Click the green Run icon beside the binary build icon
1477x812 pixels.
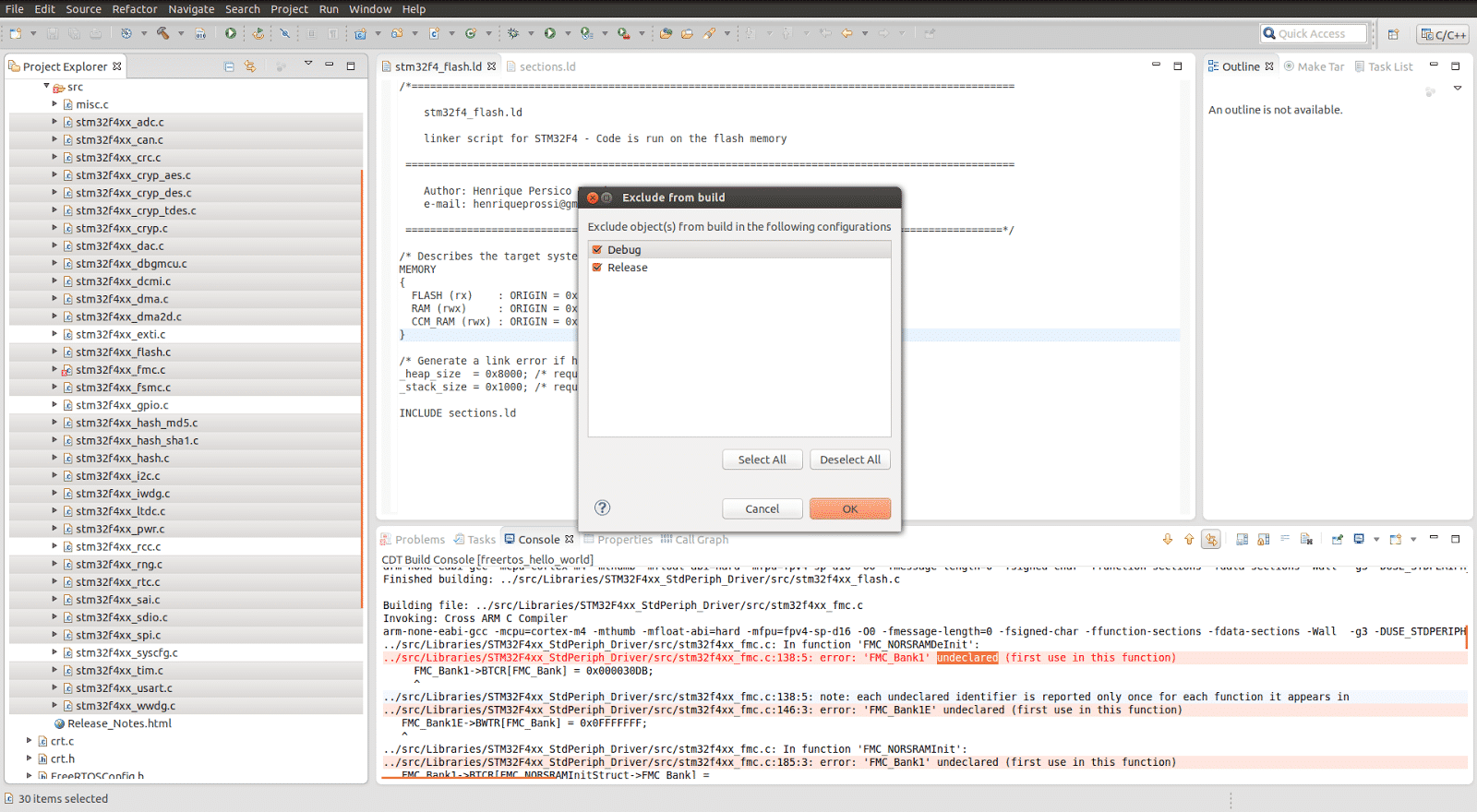click(231, 33)
